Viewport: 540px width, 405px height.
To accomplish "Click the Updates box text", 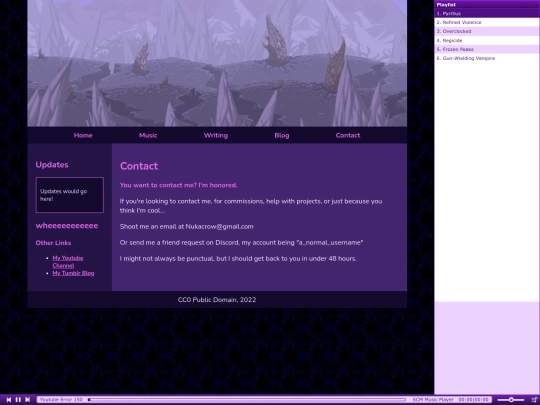I will (63, 195).
